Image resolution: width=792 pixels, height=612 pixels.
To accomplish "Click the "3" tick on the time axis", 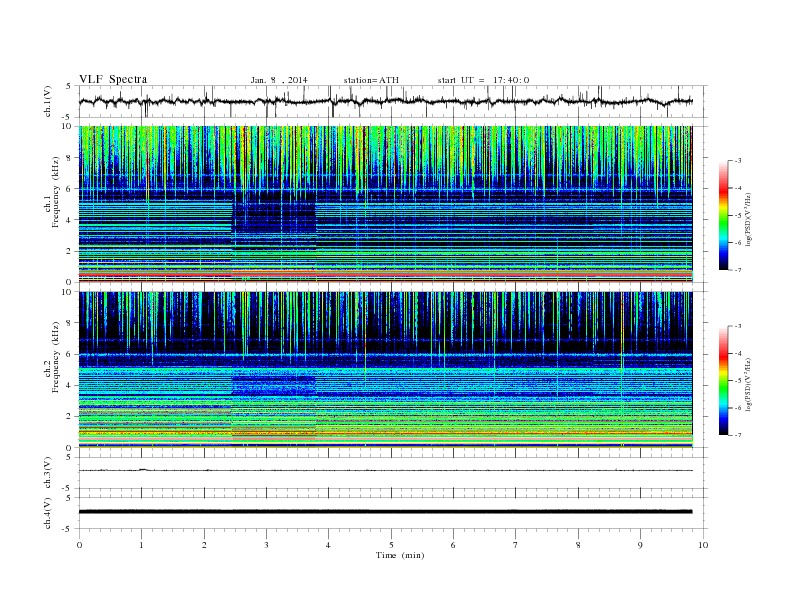I will point(266,545).
